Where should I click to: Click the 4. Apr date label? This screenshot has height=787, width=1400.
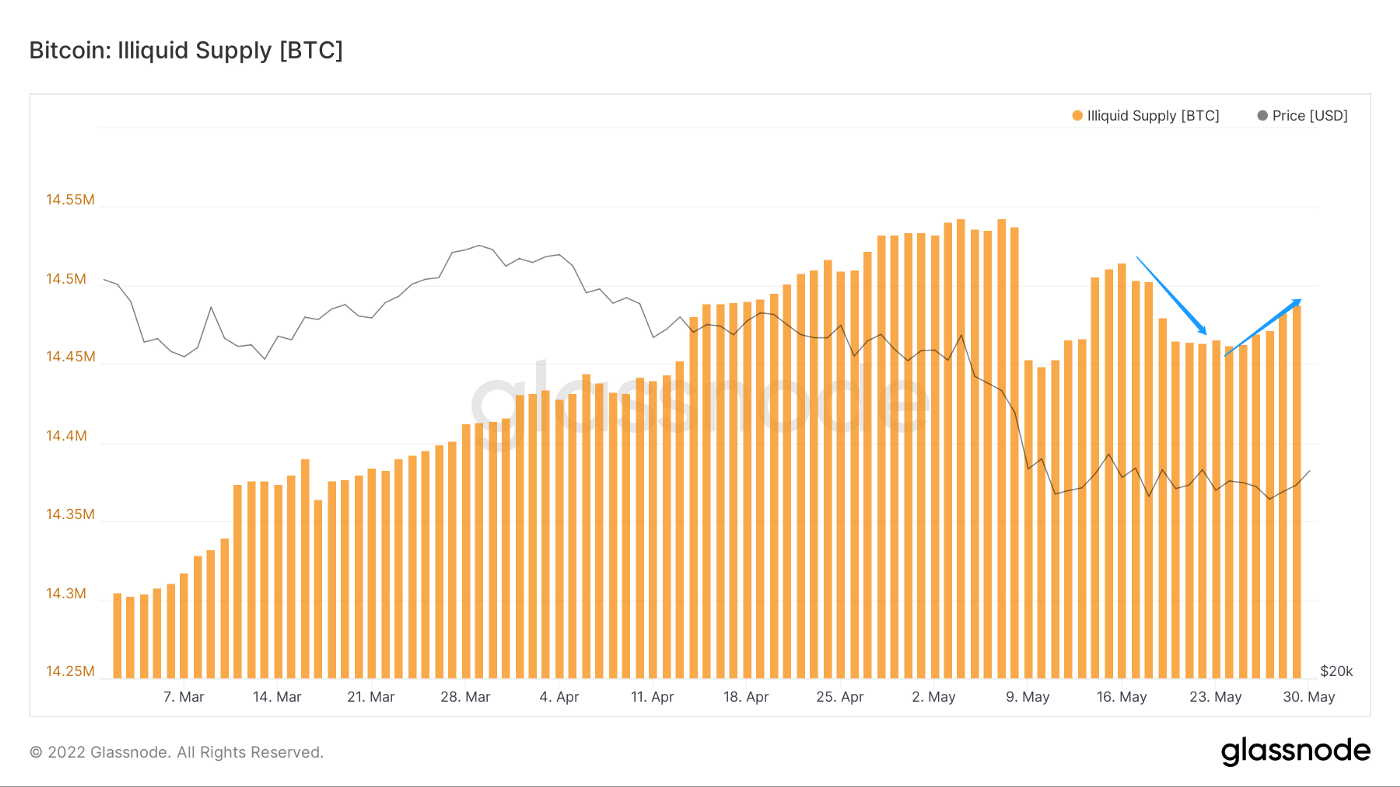coord(559,697)
